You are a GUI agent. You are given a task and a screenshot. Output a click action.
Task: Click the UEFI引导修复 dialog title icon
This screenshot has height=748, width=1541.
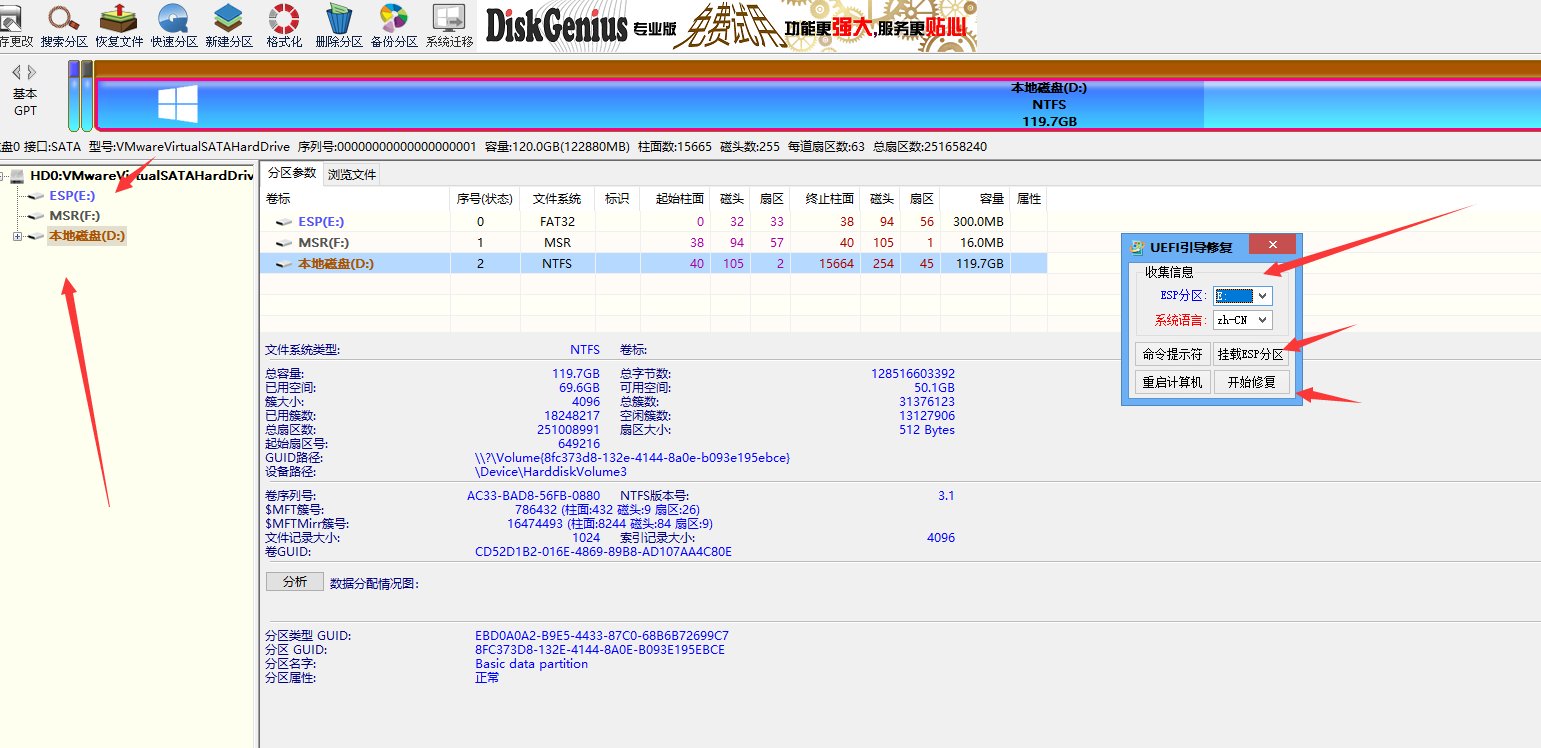point(1137,246)
